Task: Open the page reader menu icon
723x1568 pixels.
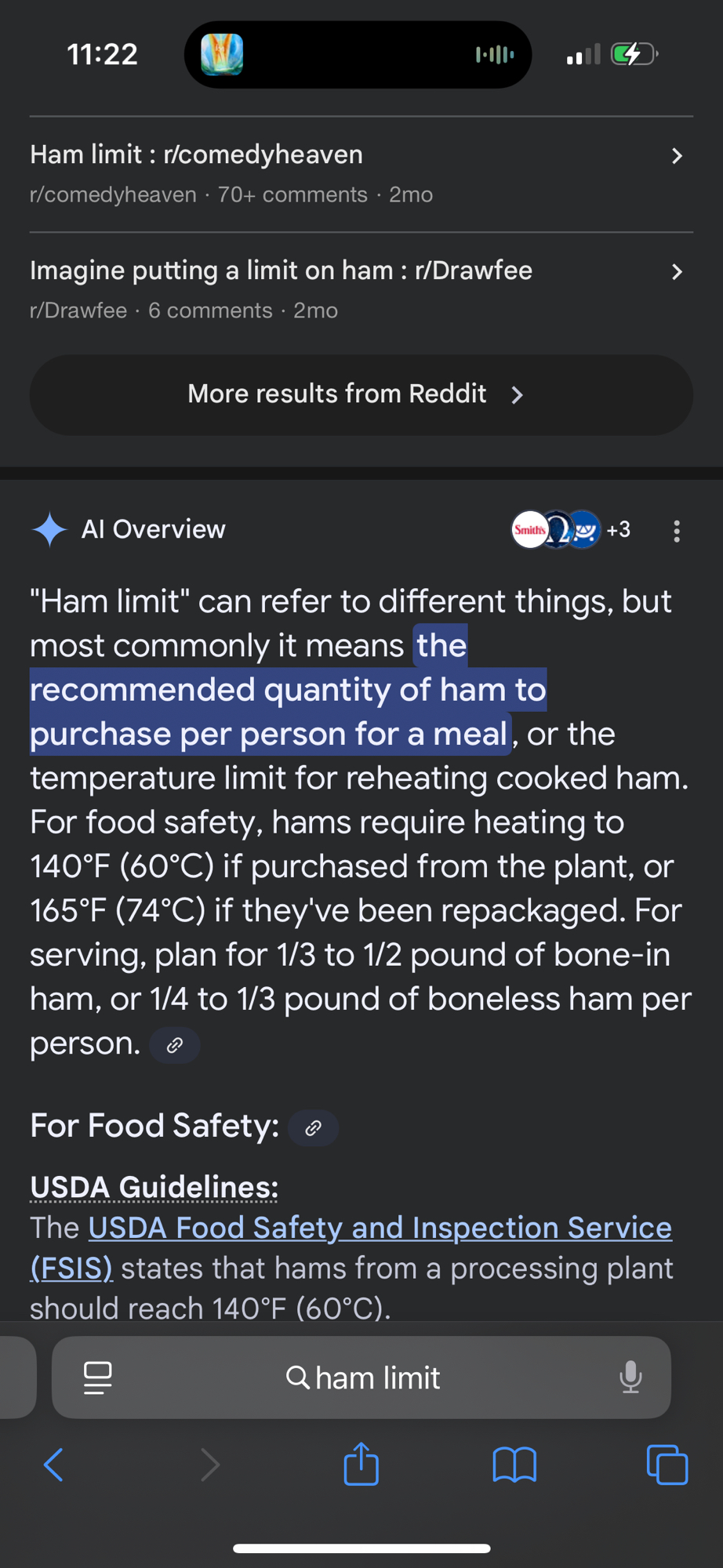Action: point(97,1377)
